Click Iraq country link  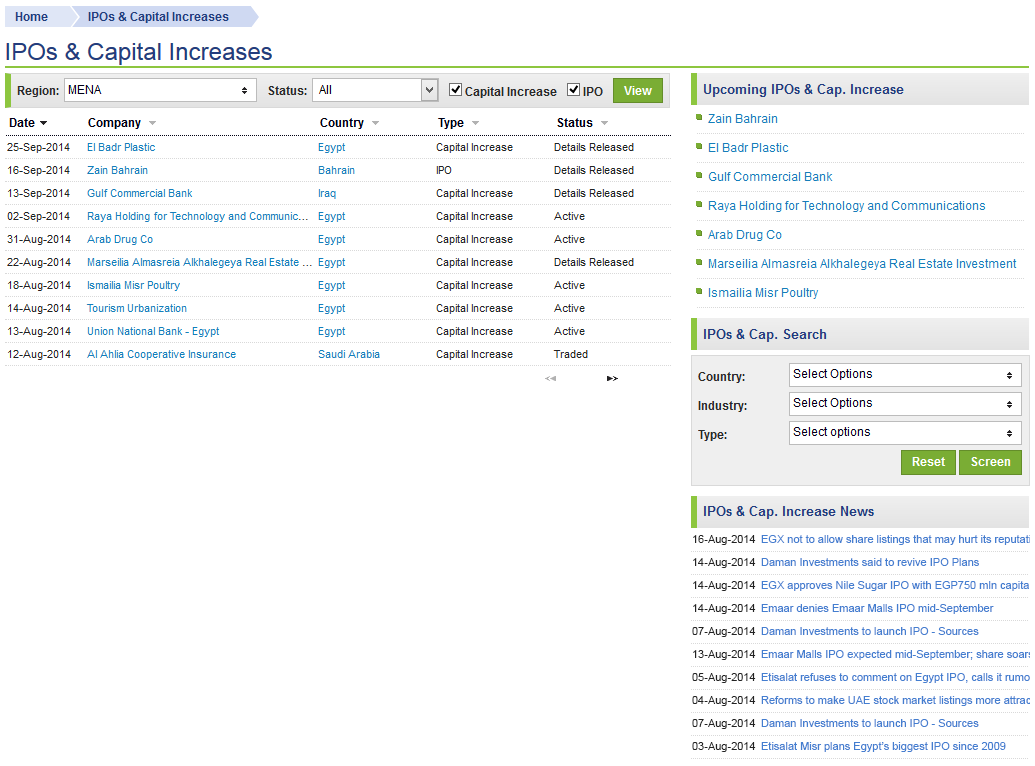327,193
